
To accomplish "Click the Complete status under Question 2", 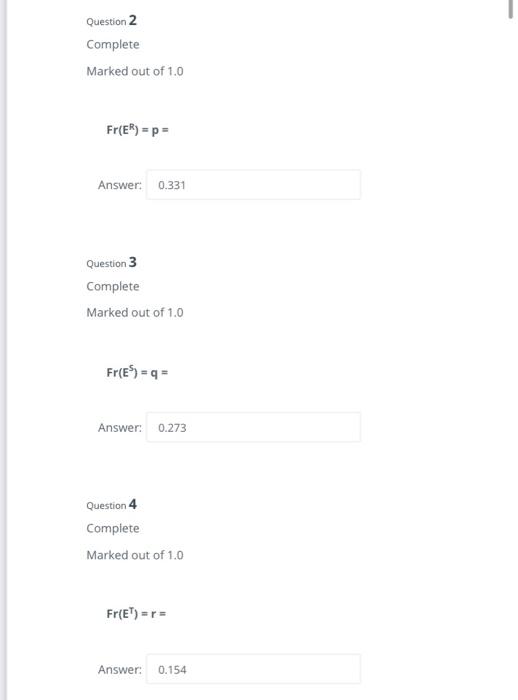I will click(x=113, y=45).
